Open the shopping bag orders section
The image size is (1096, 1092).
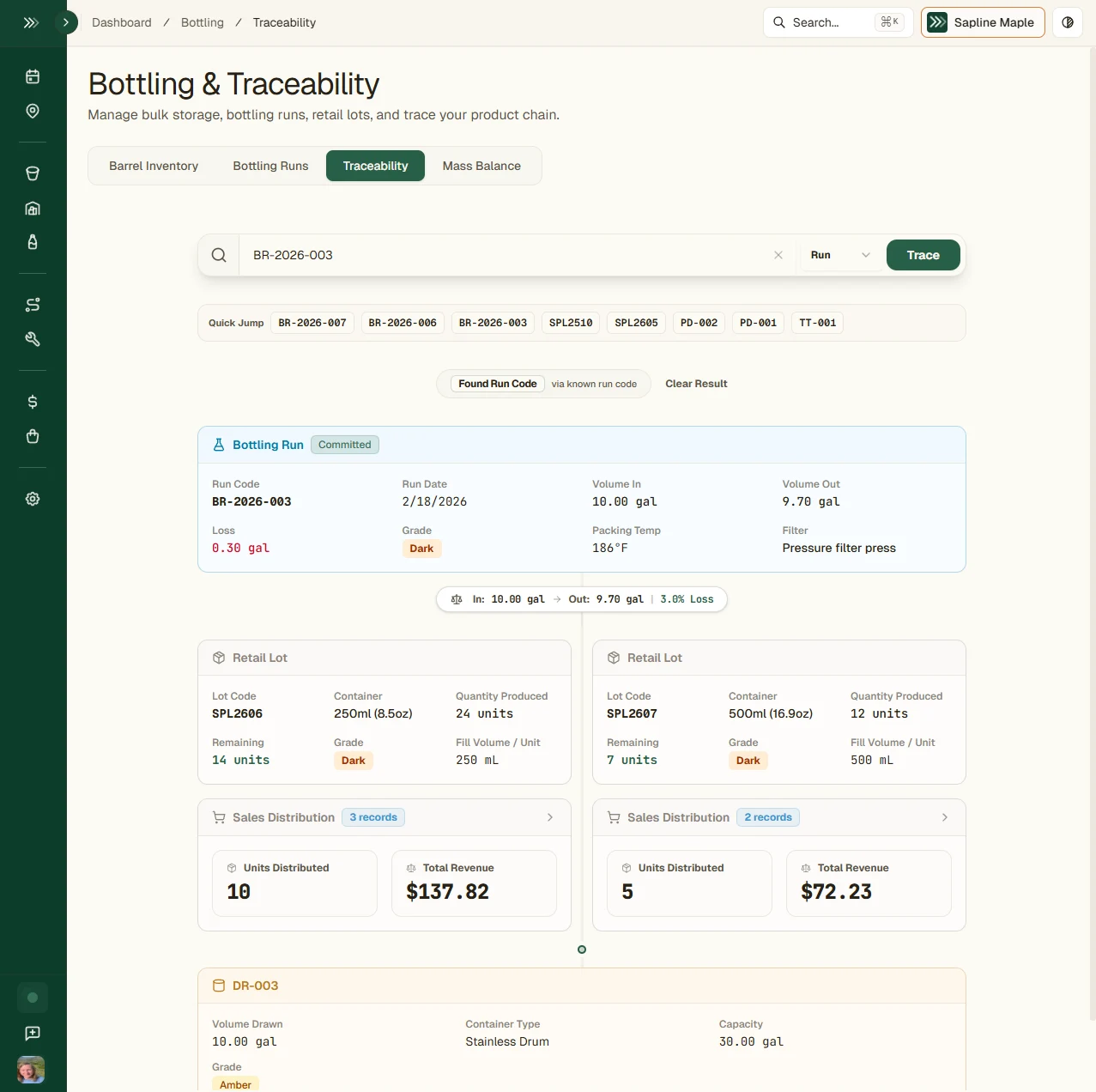click(33, 436)
